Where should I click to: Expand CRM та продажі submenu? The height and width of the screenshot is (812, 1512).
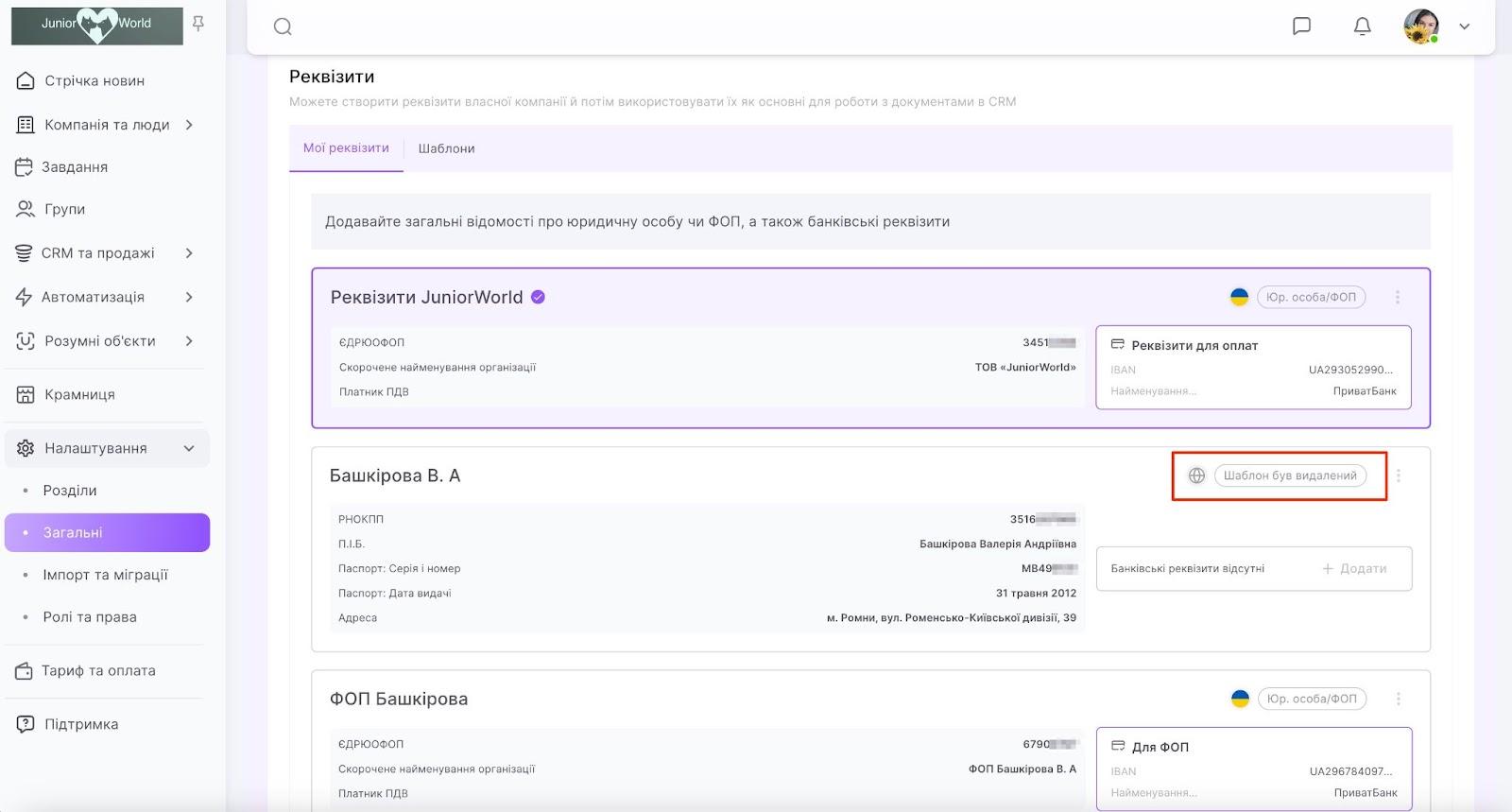point(189,253)
